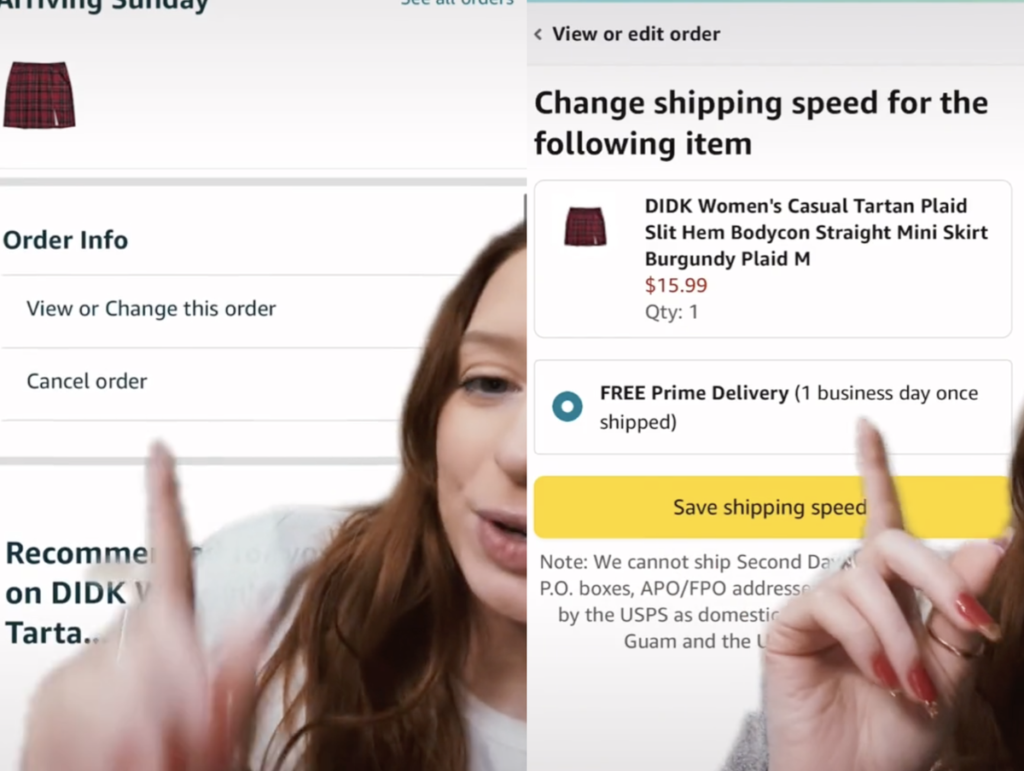Click the Change shipping speed page heading
1024x771 pixels.
click(761, 123)
